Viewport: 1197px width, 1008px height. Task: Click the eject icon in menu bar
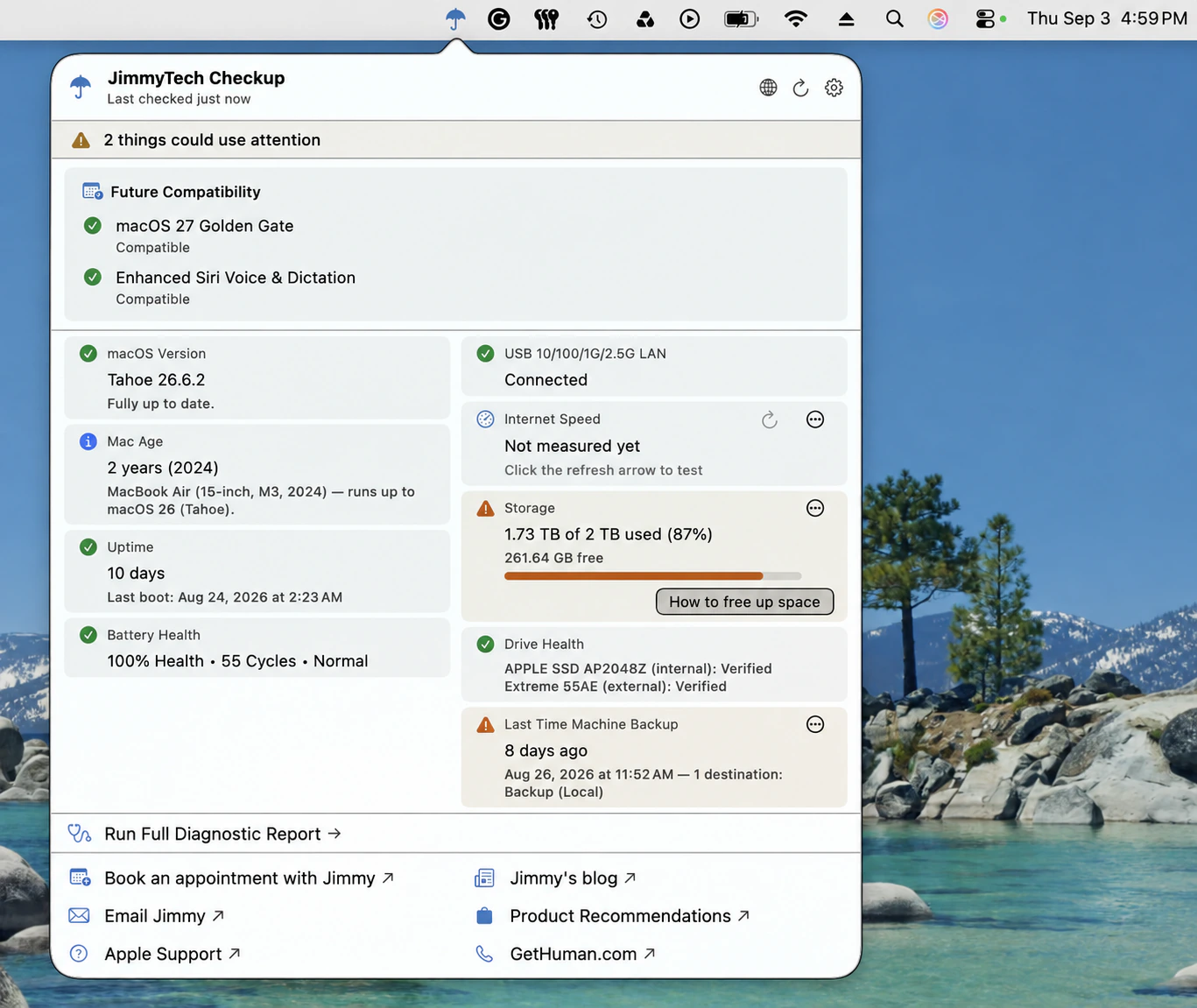(x=846, y=18)
